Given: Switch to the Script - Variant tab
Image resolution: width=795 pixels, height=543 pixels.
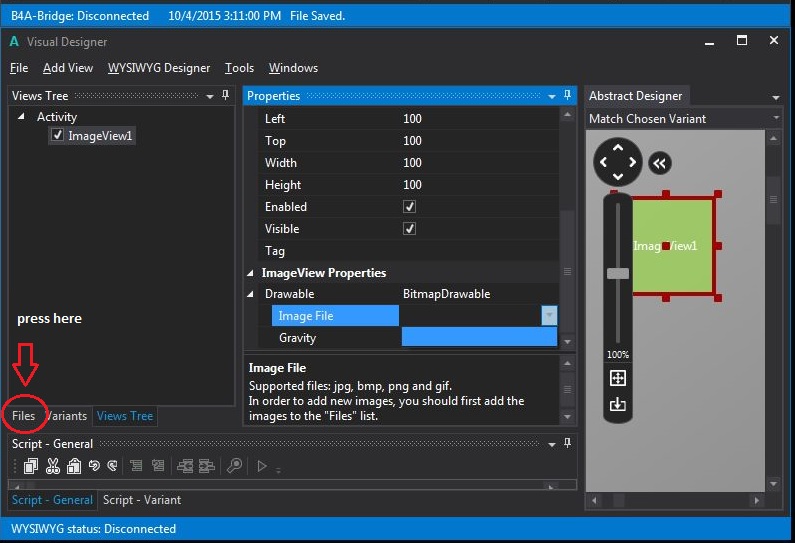Looking at the screenshot, I should click(142, 500).
